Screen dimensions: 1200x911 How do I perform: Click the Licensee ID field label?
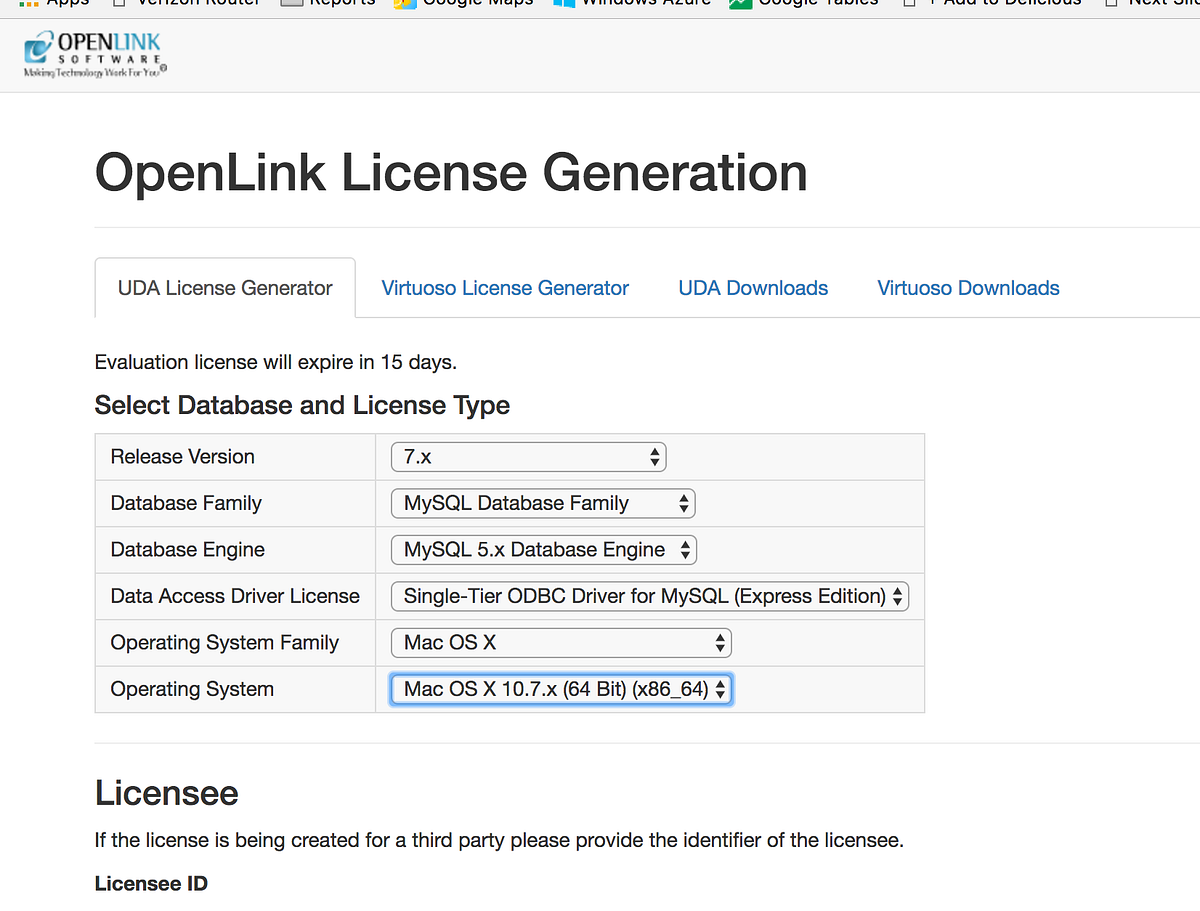click(x=151, y=884)
